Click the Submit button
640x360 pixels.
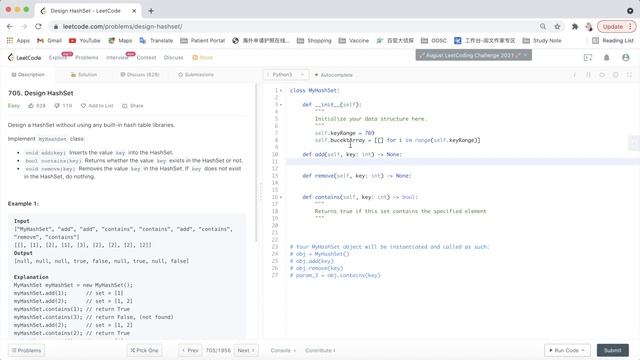(x=613, y=350)
